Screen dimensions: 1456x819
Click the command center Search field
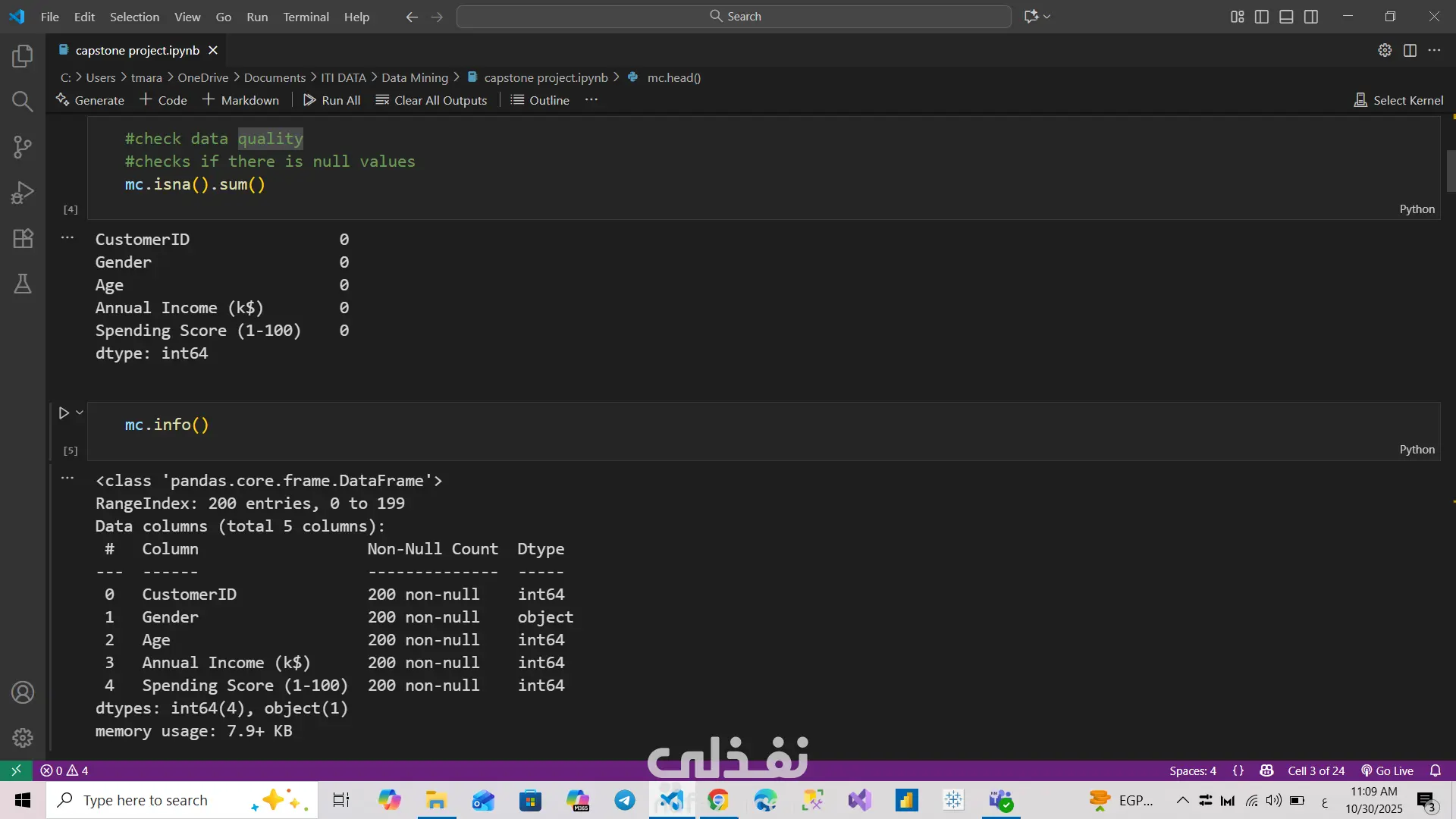point(734,17)
